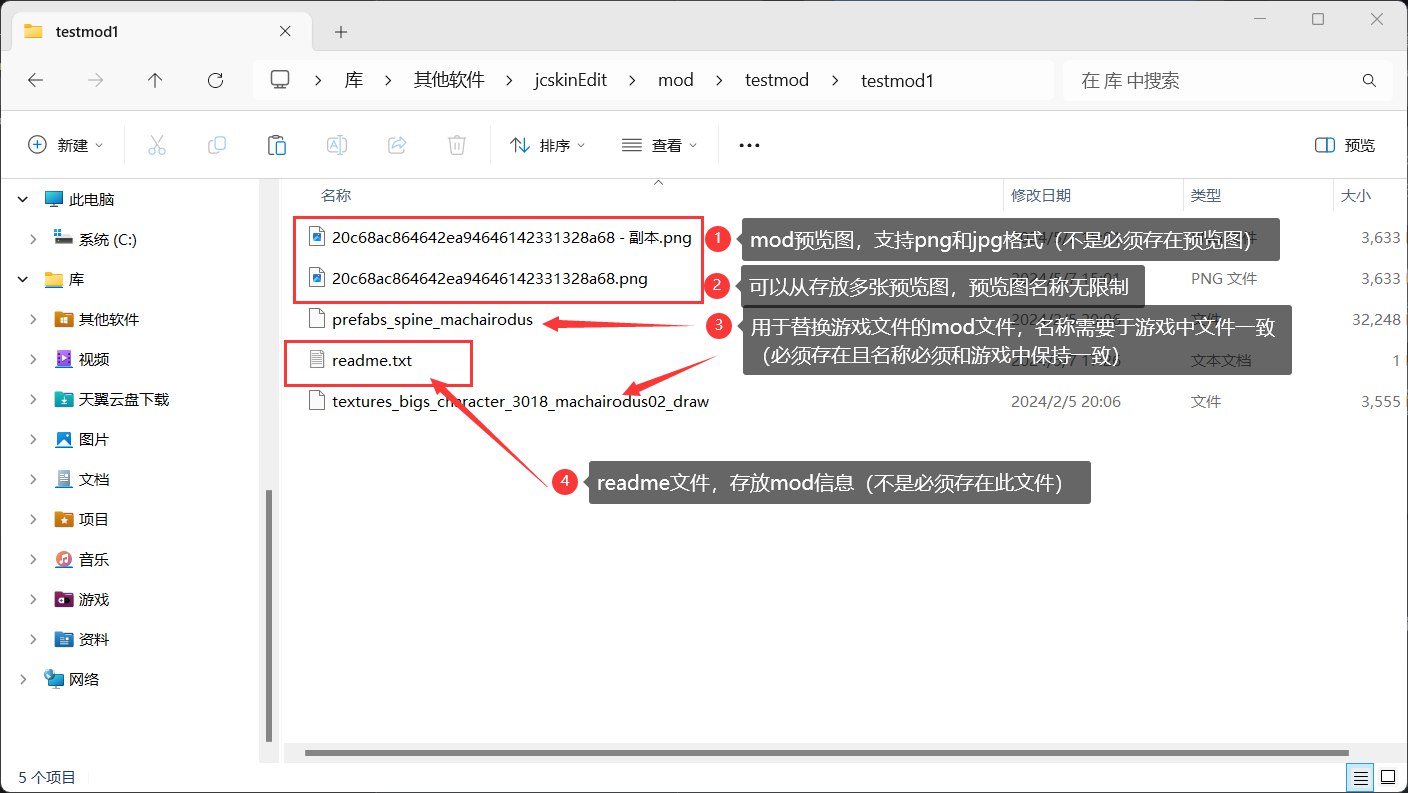Click the back navigation arrow

(x=36, y=80)
